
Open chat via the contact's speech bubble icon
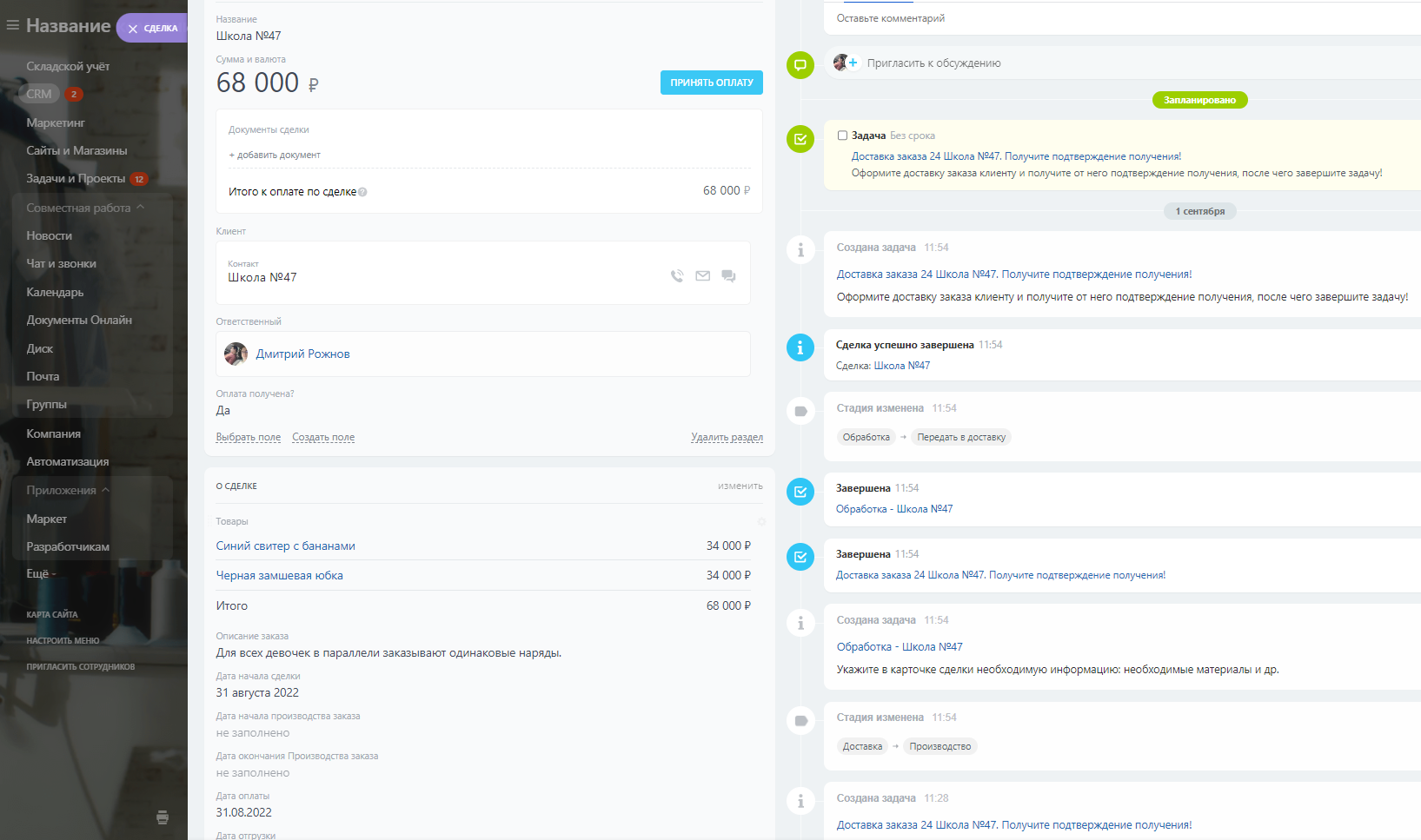click(x=728, y=276)
